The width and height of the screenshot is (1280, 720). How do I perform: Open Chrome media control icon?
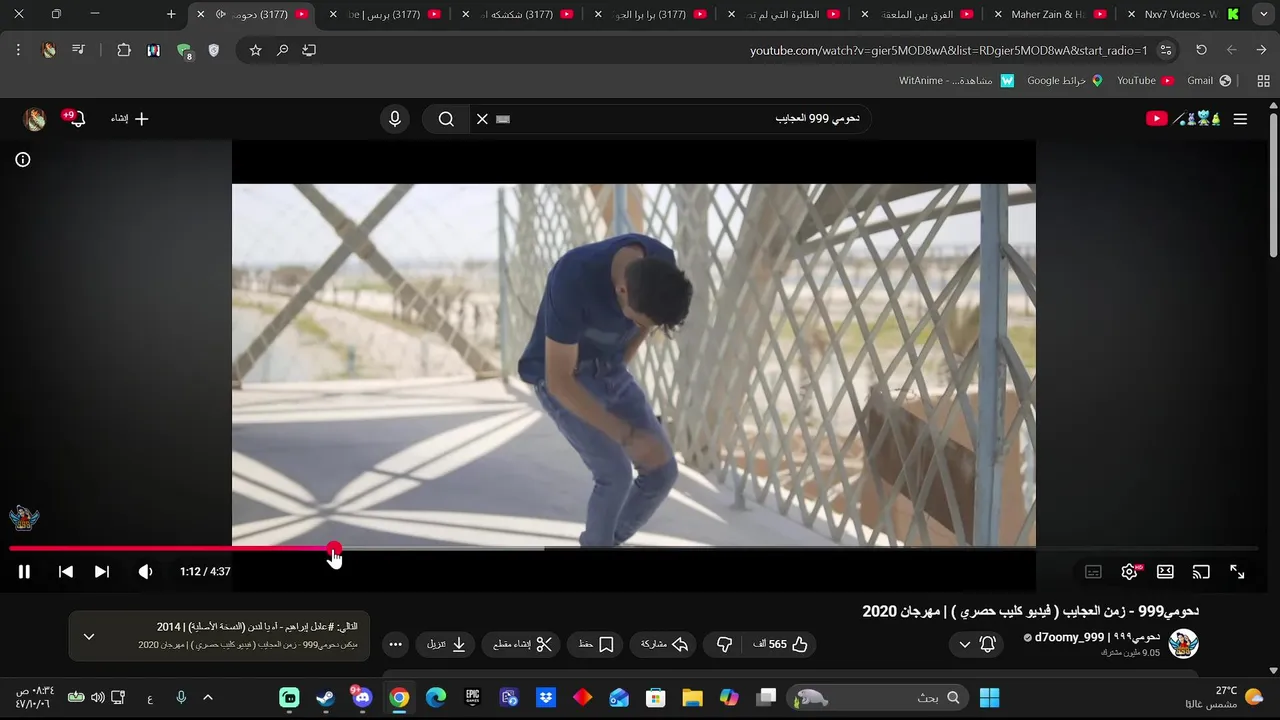pyautogui.click(x=79, y=50)
